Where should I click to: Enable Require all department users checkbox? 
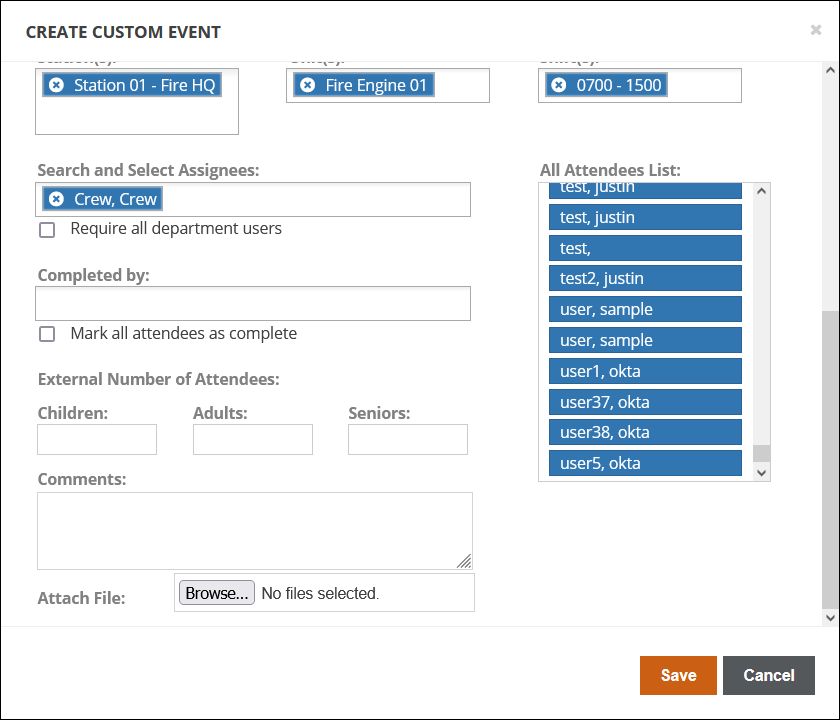pos(47,230)
